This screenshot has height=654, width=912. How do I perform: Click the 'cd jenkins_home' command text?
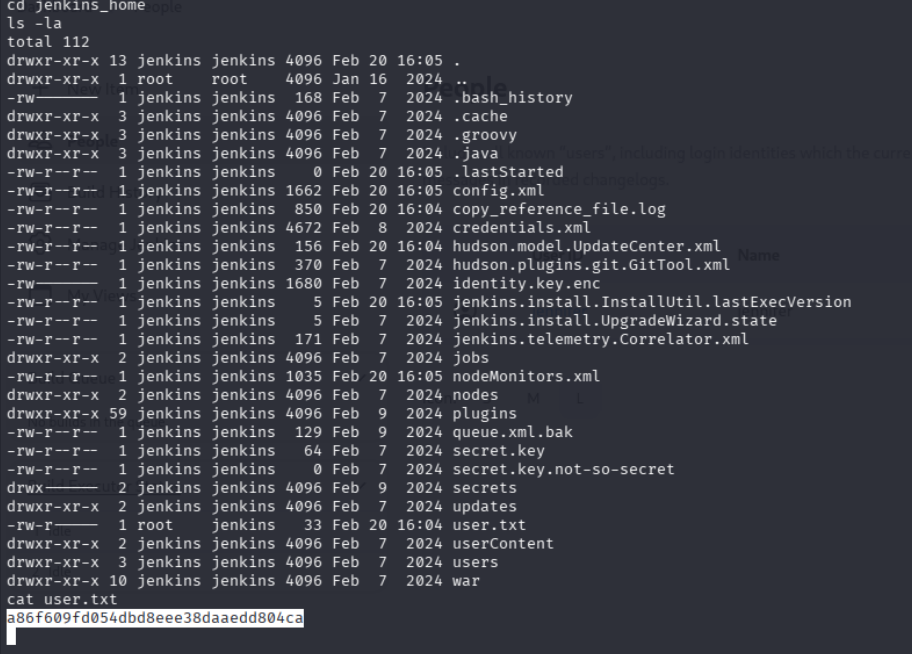click(x=75, y=6)
